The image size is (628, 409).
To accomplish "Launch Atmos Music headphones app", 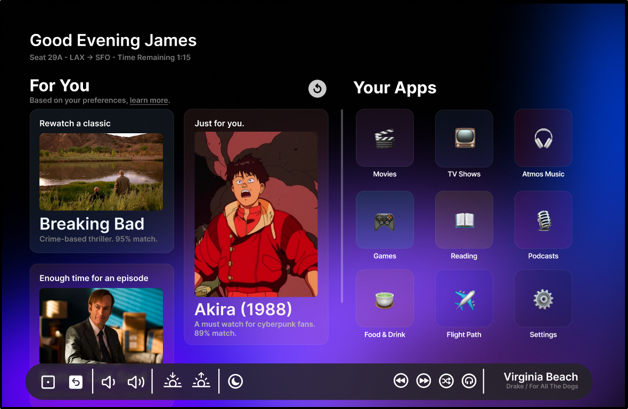I will tap(543, 138).
